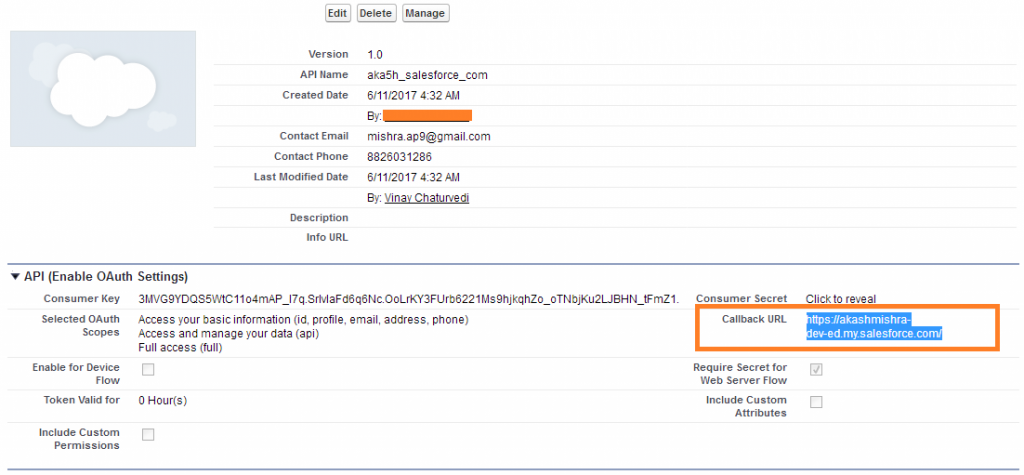1024x475 pixels.
Task: Collapse the API (Enable OAuth Settings) section
Action: point(15,277)
